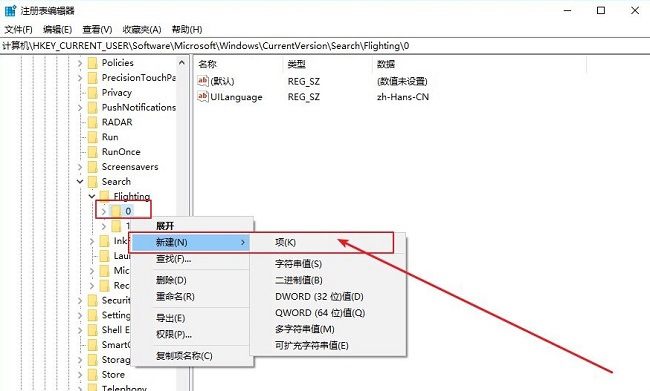Open the 文件(F) menu

[x=18, y=29]
